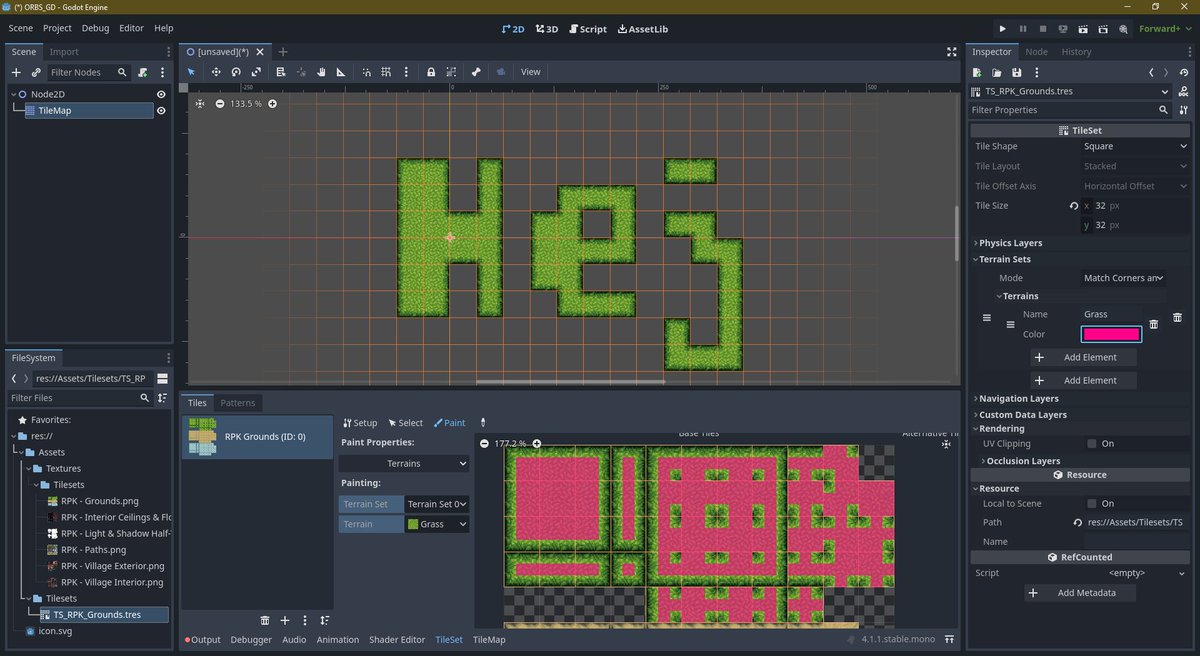The image size is (1200, 656).
Task: Switch to Paint mode in the TileSet panel
Action: pos(449,422)
